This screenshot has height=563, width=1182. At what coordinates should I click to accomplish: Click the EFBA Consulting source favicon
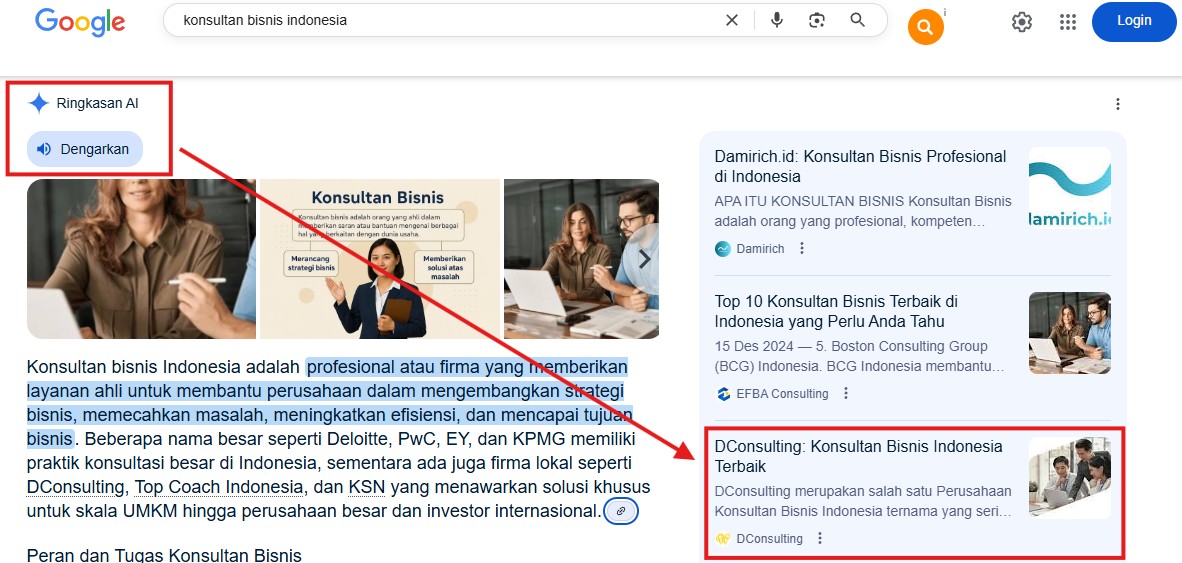tap(724, 393)
